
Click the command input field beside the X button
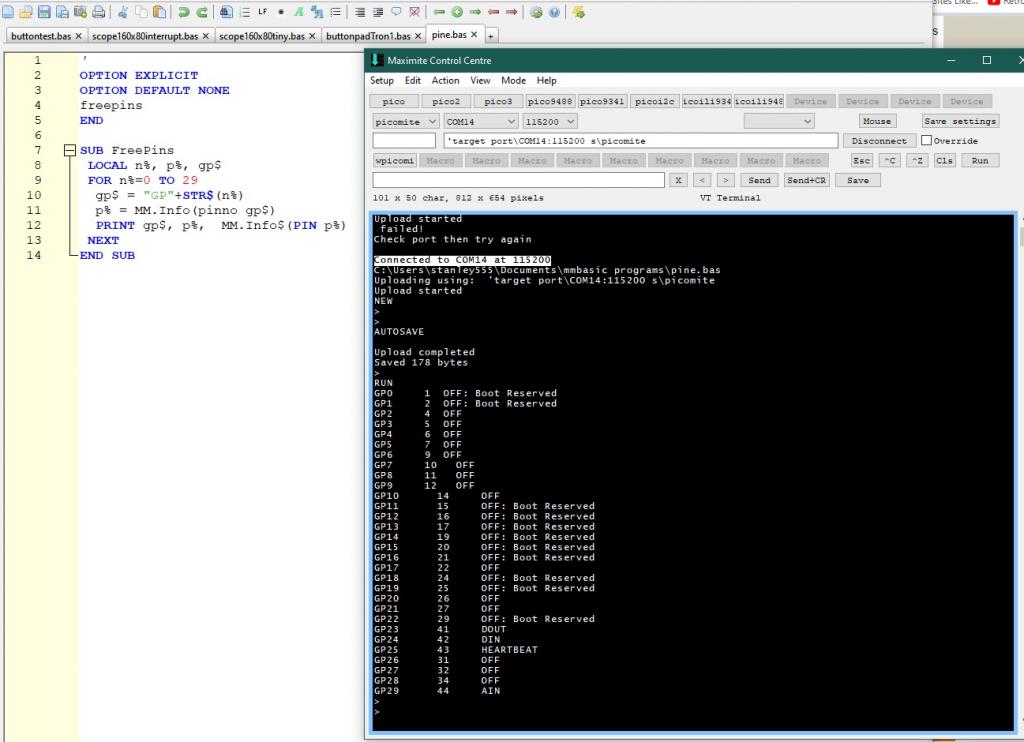(518, 180)
